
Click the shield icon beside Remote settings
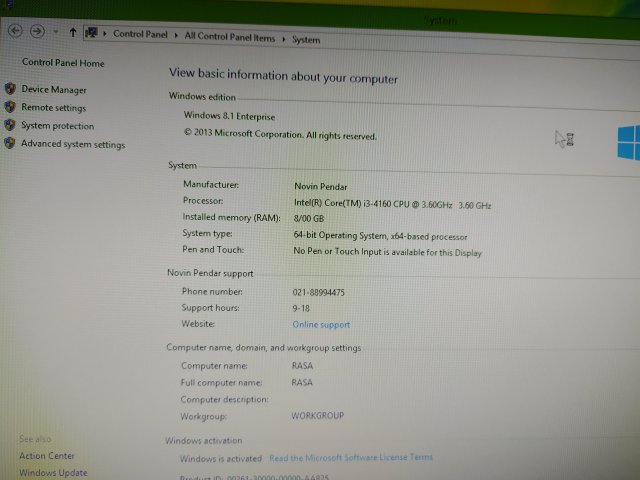(11, 107)
